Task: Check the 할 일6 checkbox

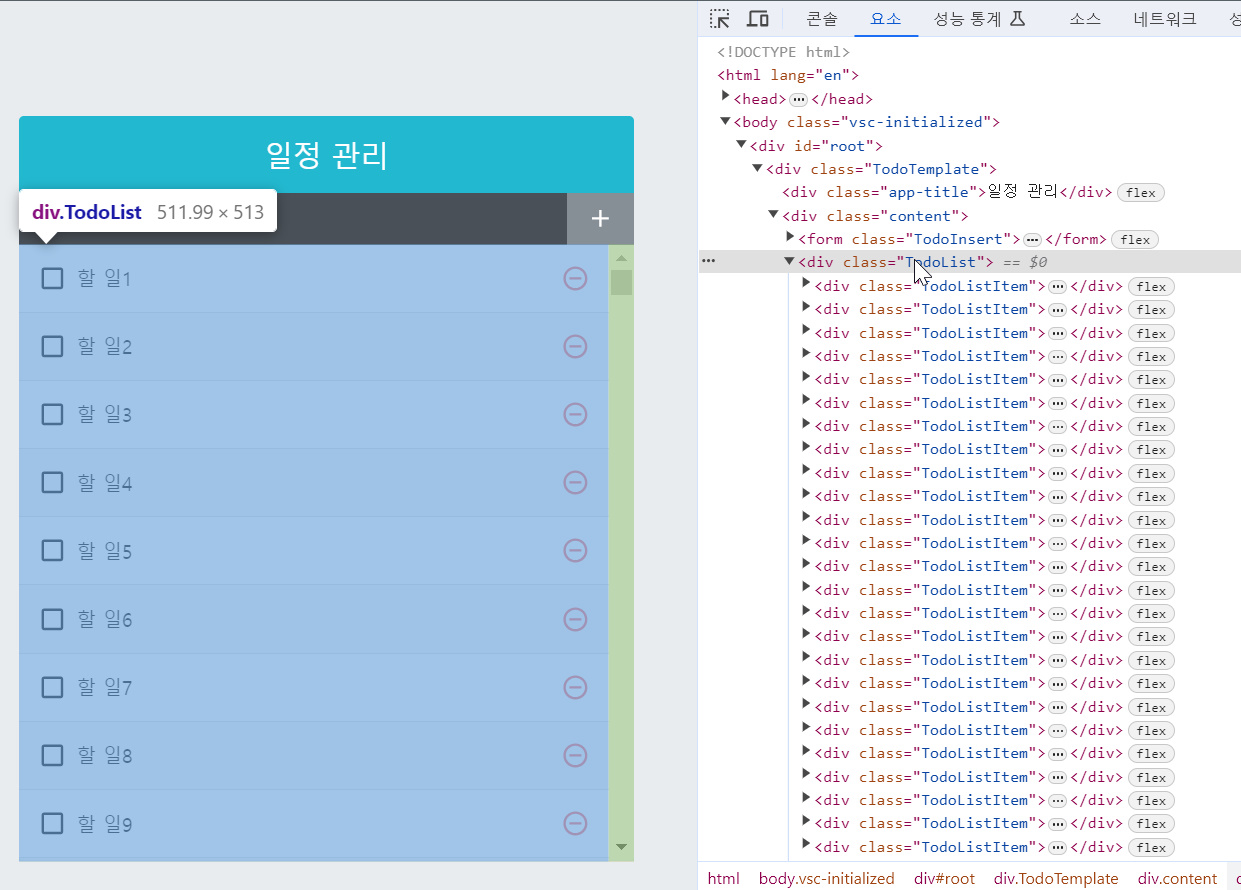Action: [x=53, y=619]
